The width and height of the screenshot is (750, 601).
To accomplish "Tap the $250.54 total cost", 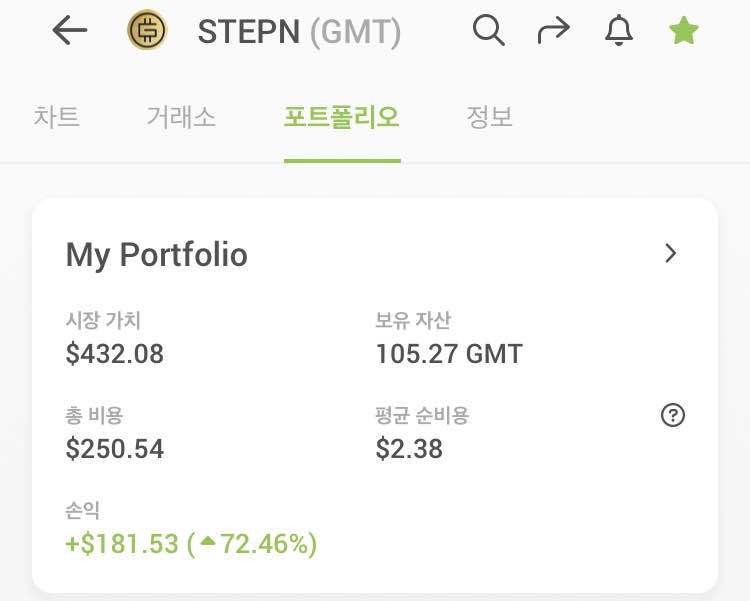I will [114, 448].
